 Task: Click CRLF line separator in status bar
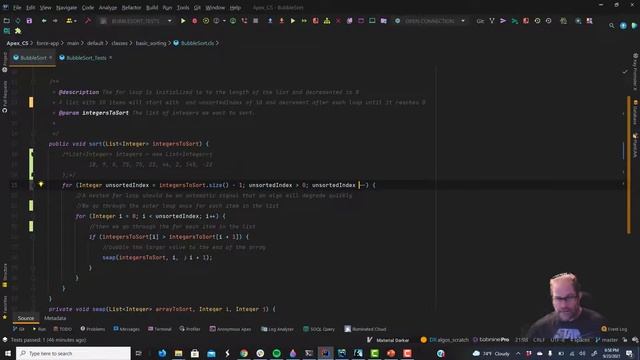coord(539,340)
